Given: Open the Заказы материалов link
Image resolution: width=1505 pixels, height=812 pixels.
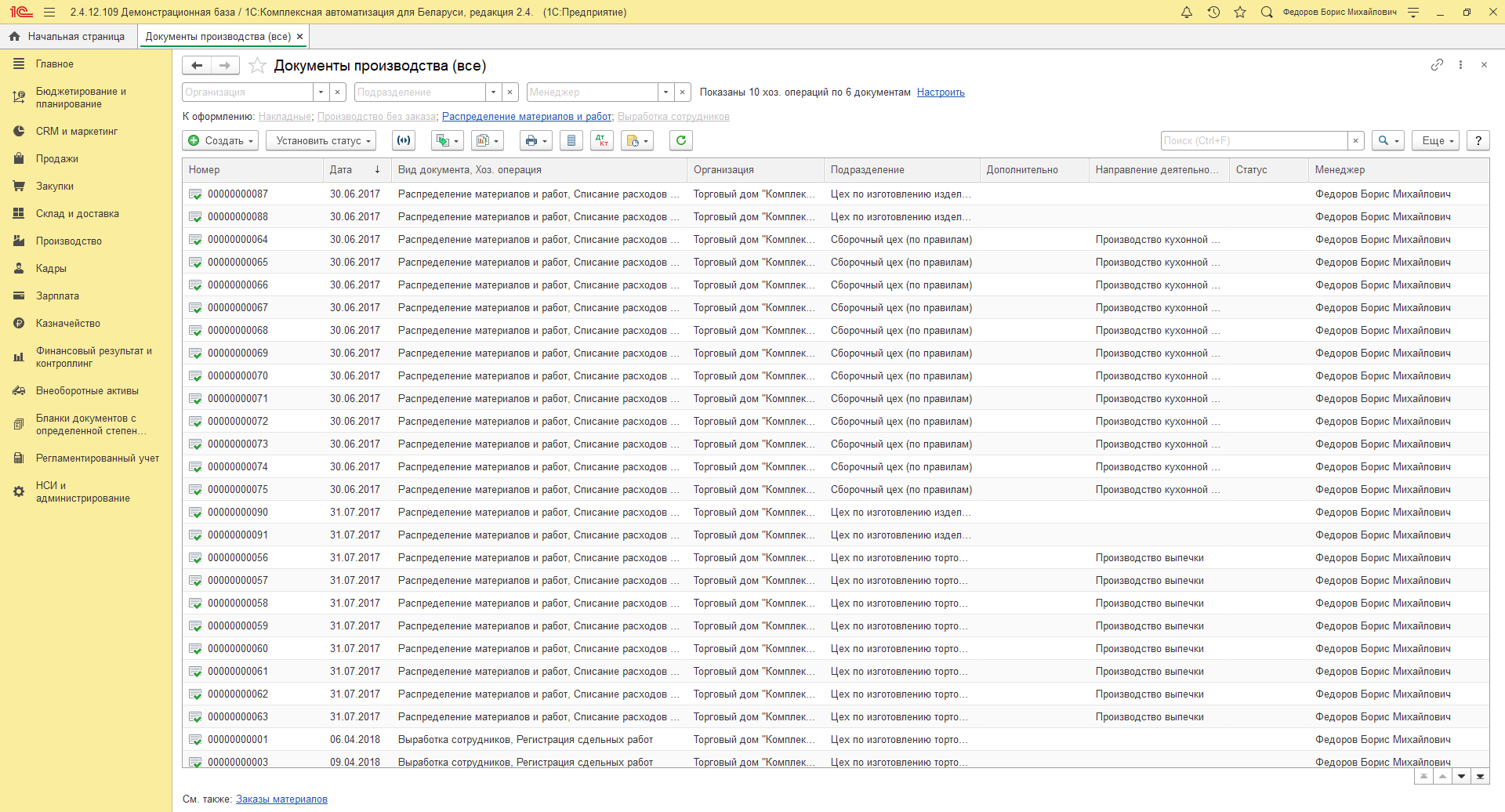Looking at the screenshot, I should pos(281,799).
